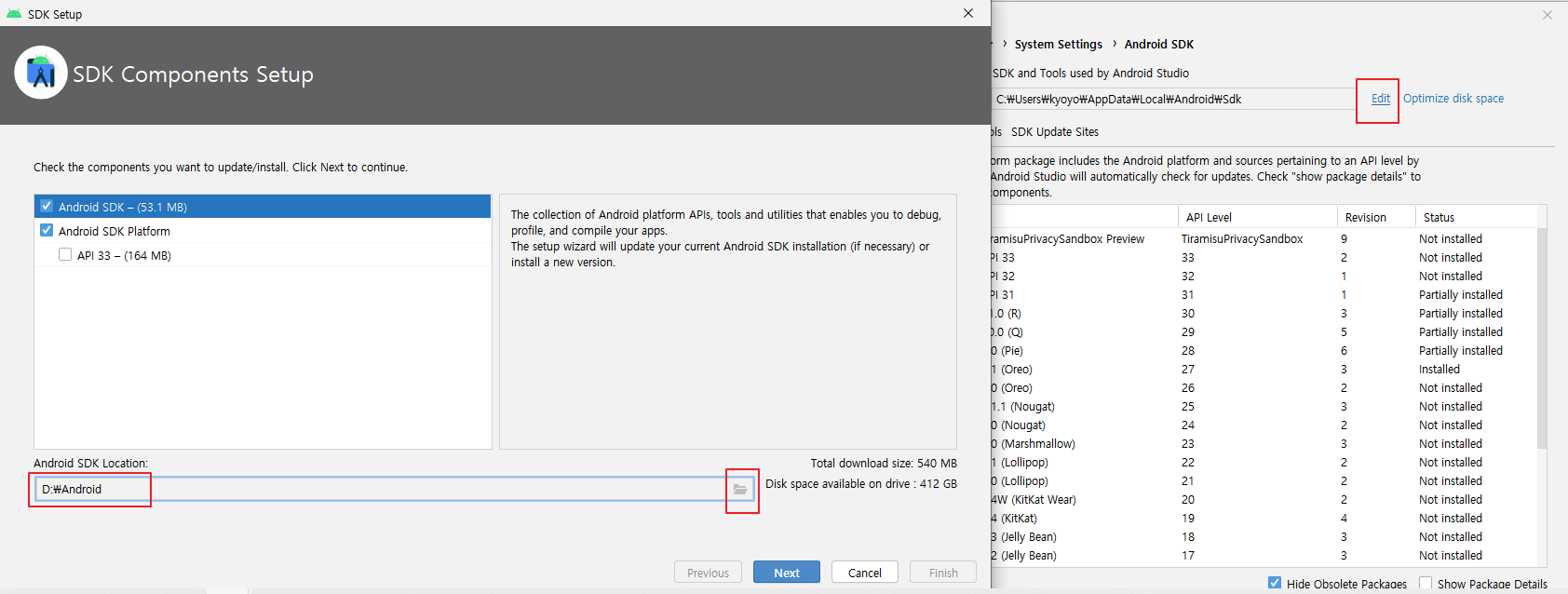The image size is (1568, 594).
Task: Click the Next button
Action: coord(787,573)
